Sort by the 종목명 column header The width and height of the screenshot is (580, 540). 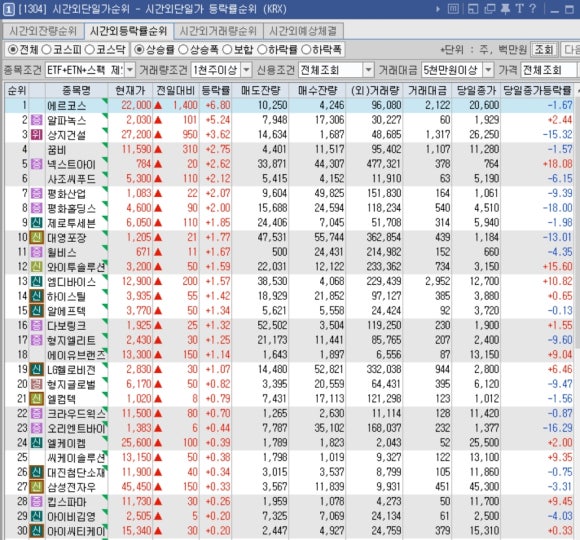coord(76,91)
